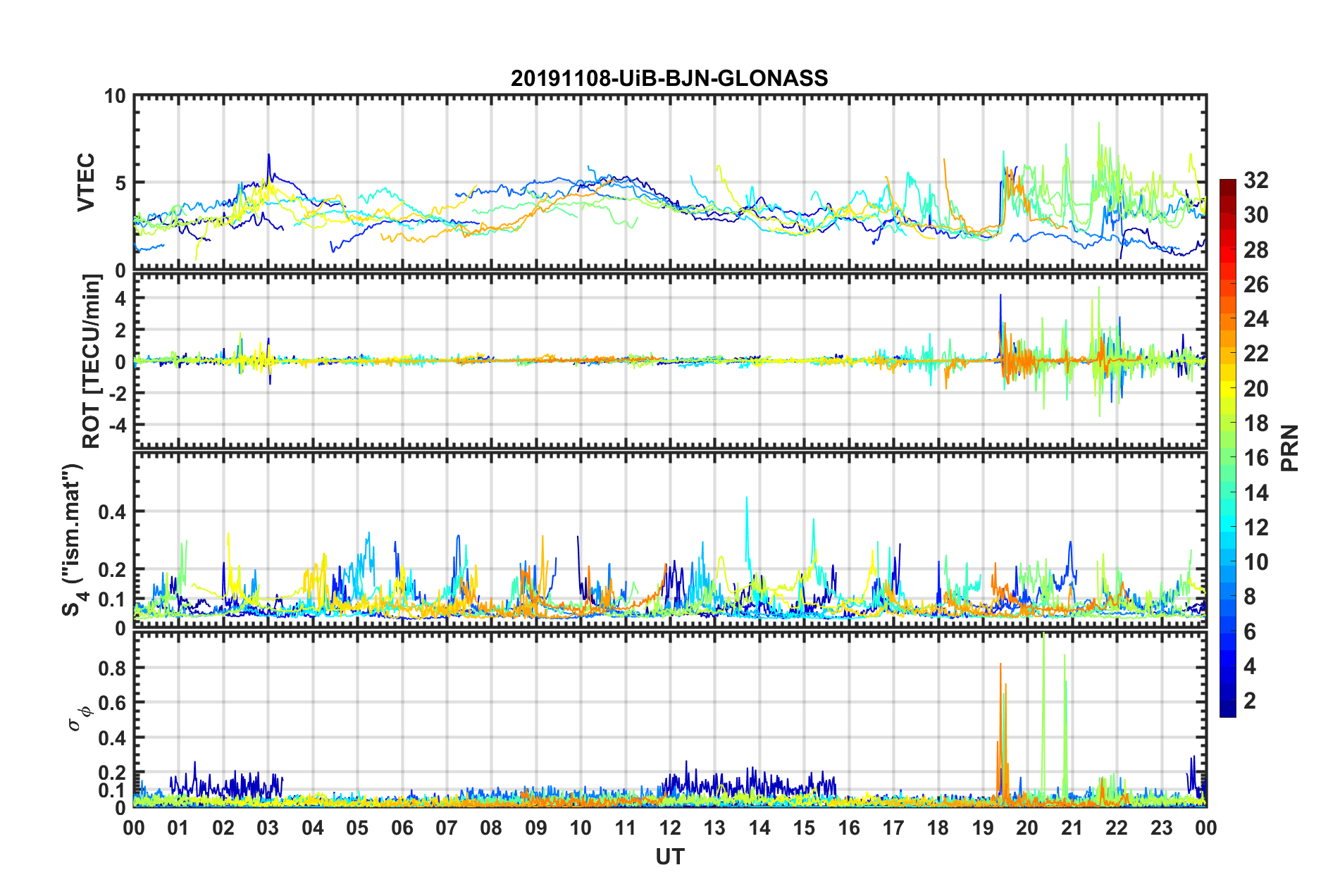Click colorbar tick label 20

[x=1255, y=389]
